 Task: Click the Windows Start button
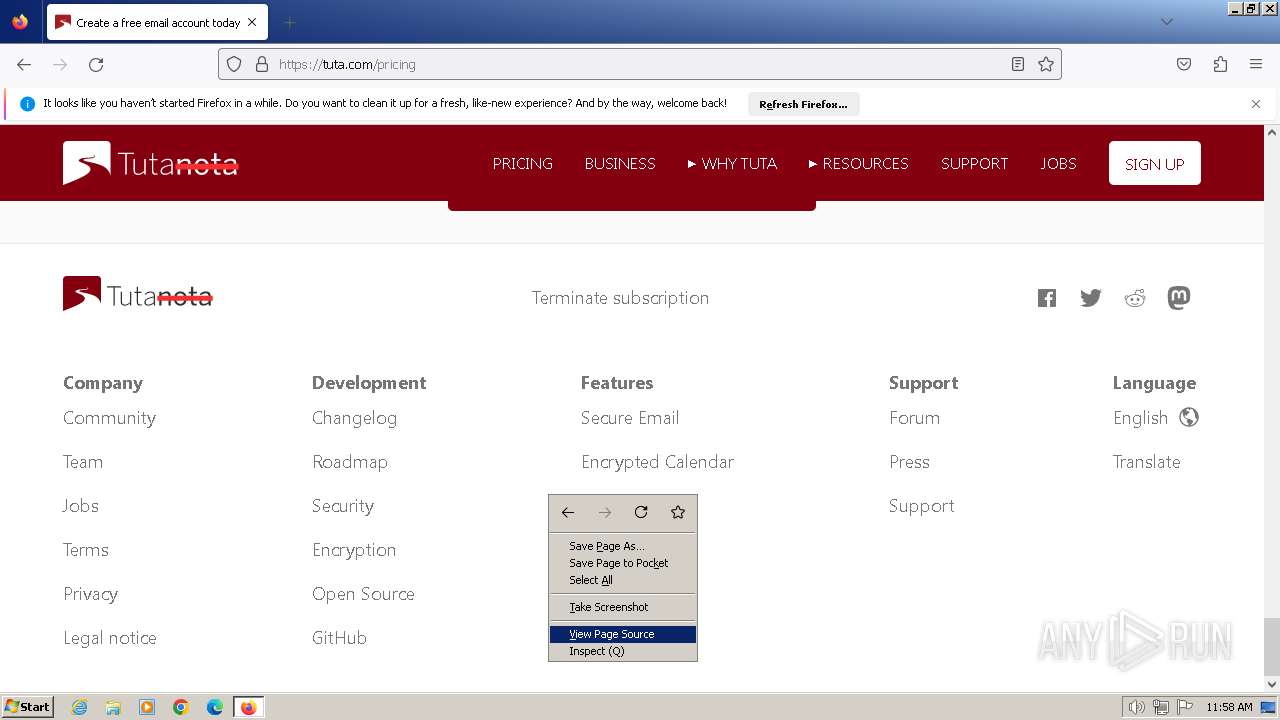(x=28, y=707)
